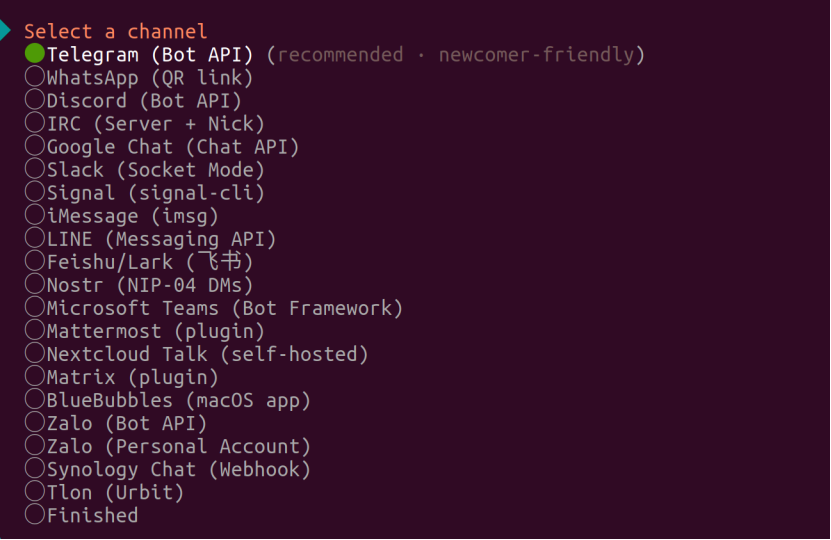
Task: Pick BlueBubbles (macOS app) channel
Action: [x=35, y=400]
